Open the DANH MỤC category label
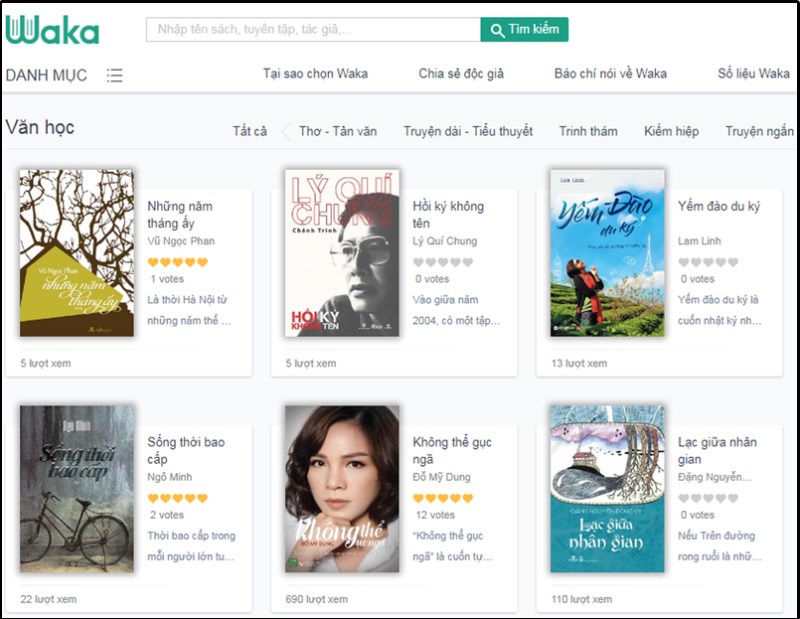Screen dimensions: 800x619 click(46, 76)
